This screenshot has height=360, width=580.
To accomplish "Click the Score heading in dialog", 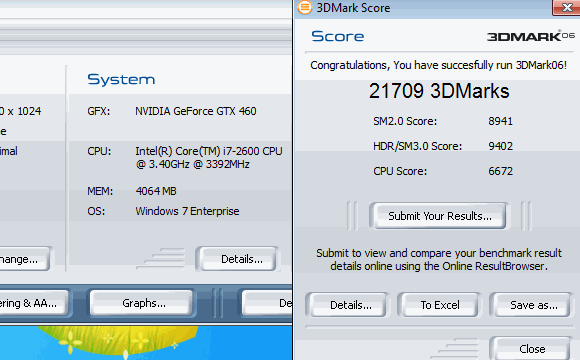I will pos(337,36).
